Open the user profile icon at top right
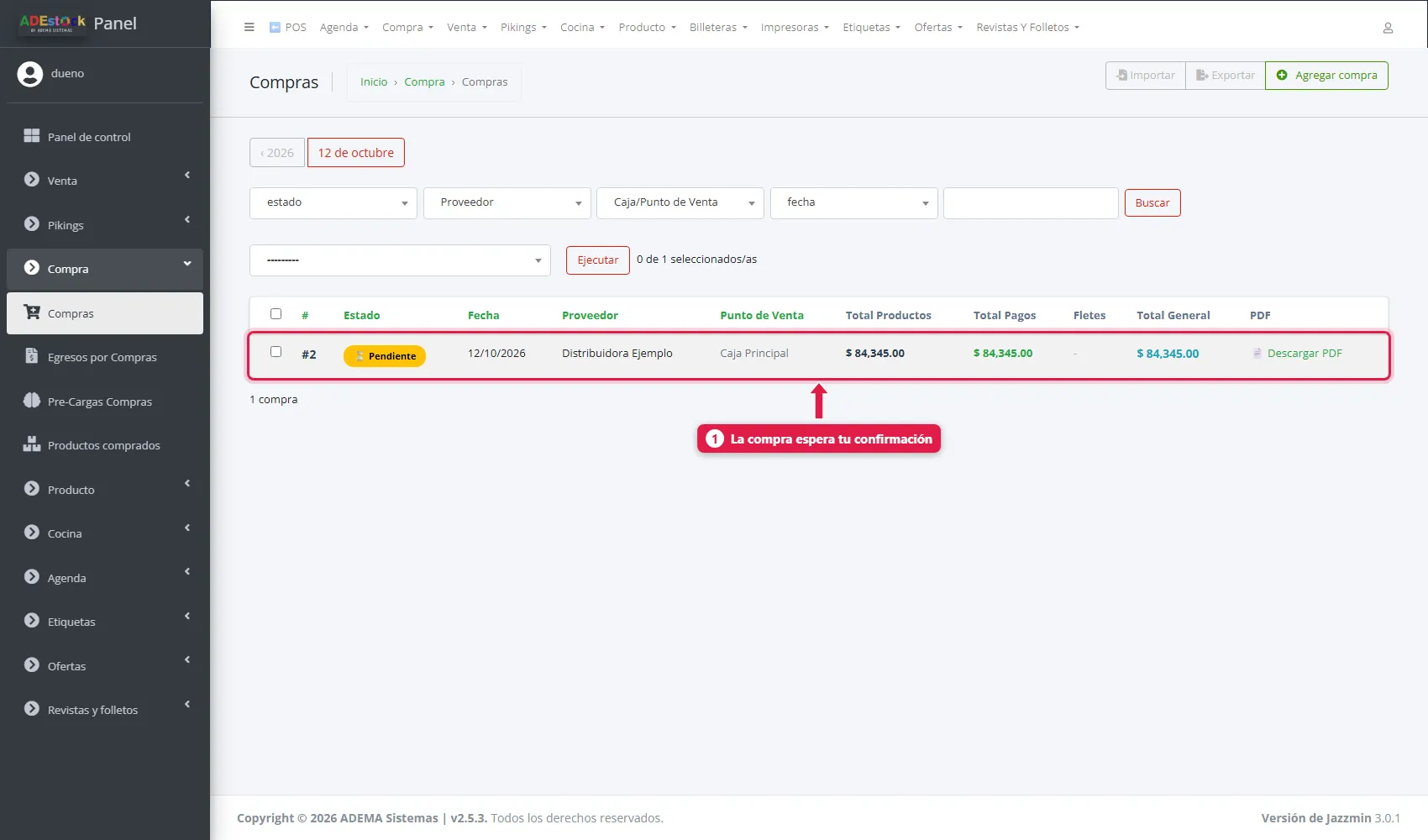Viewport: 1428px width, 840px height. coord(1388,28)
